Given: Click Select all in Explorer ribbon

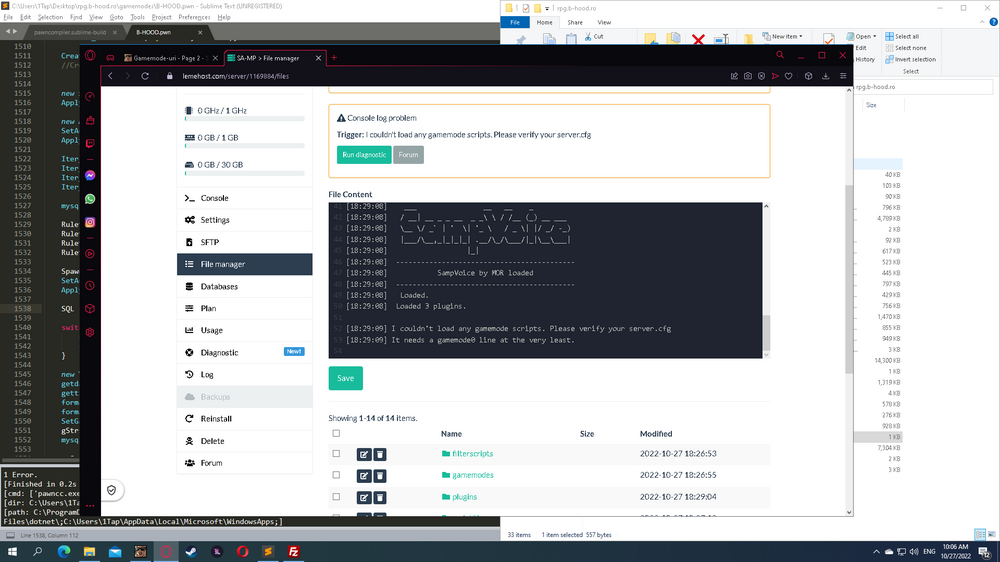Looking at the screenshot, I should point(902,36).
